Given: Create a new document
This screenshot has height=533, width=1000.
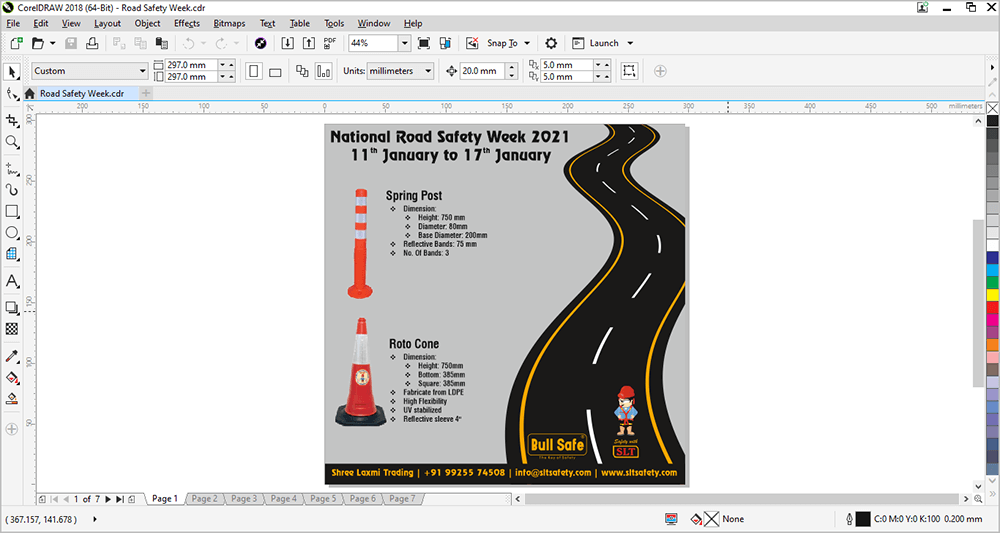Looking at the screenshot, I should 17,43.
